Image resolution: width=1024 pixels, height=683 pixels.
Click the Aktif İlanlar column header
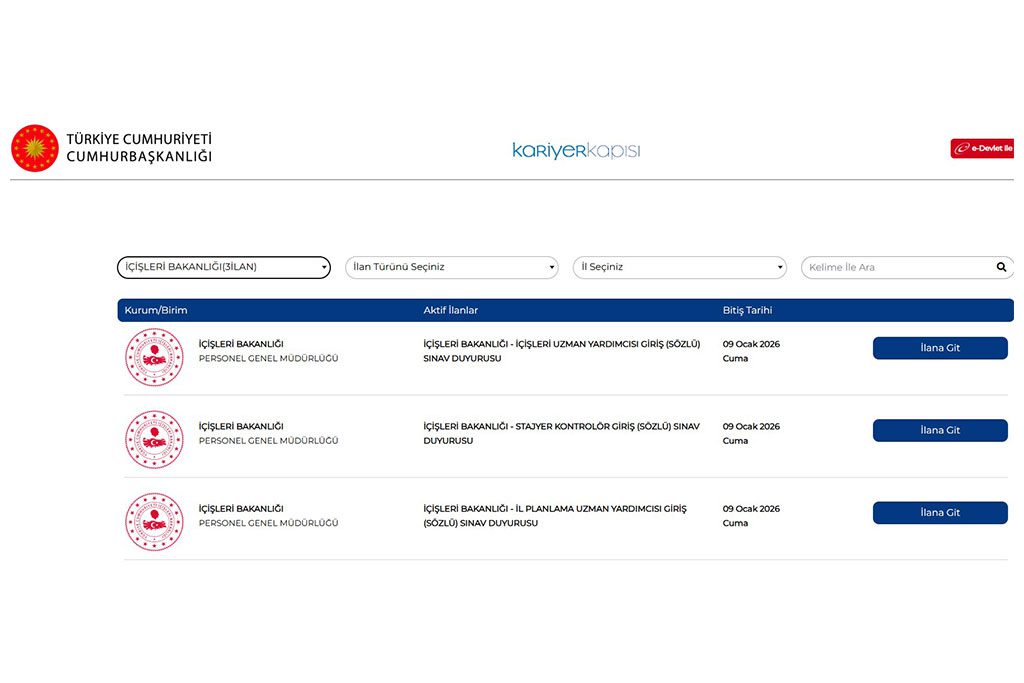click(x=450, y=310)
